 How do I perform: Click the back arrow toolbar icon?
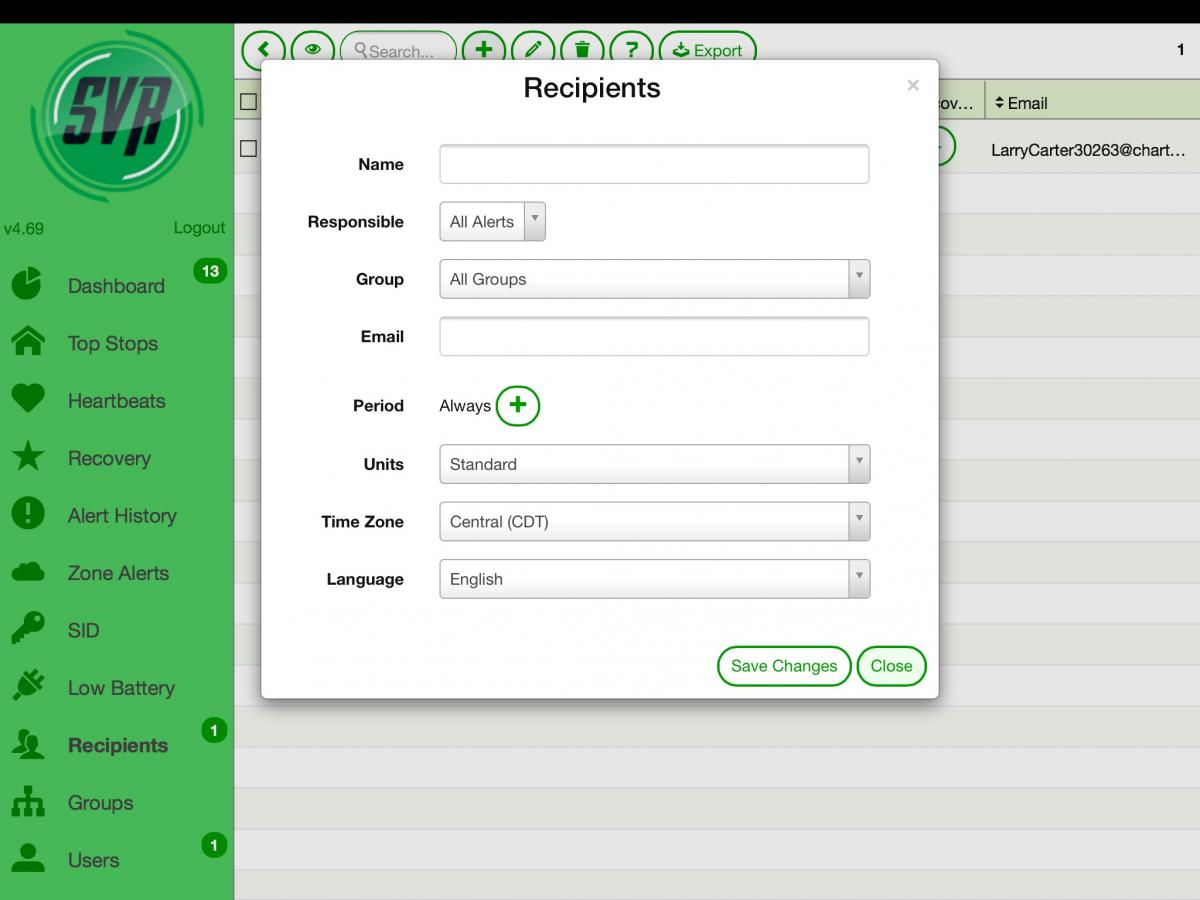[x=264, y=49]
